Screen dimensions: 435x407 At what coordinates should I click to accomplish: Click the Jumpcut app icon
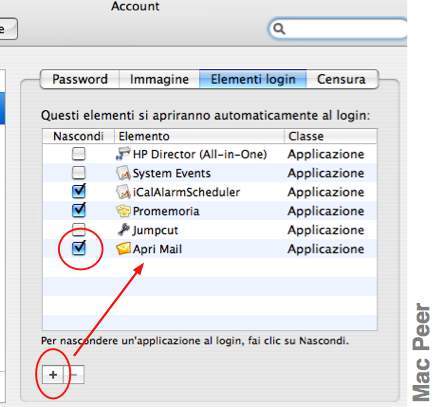[x=123, y=230]
